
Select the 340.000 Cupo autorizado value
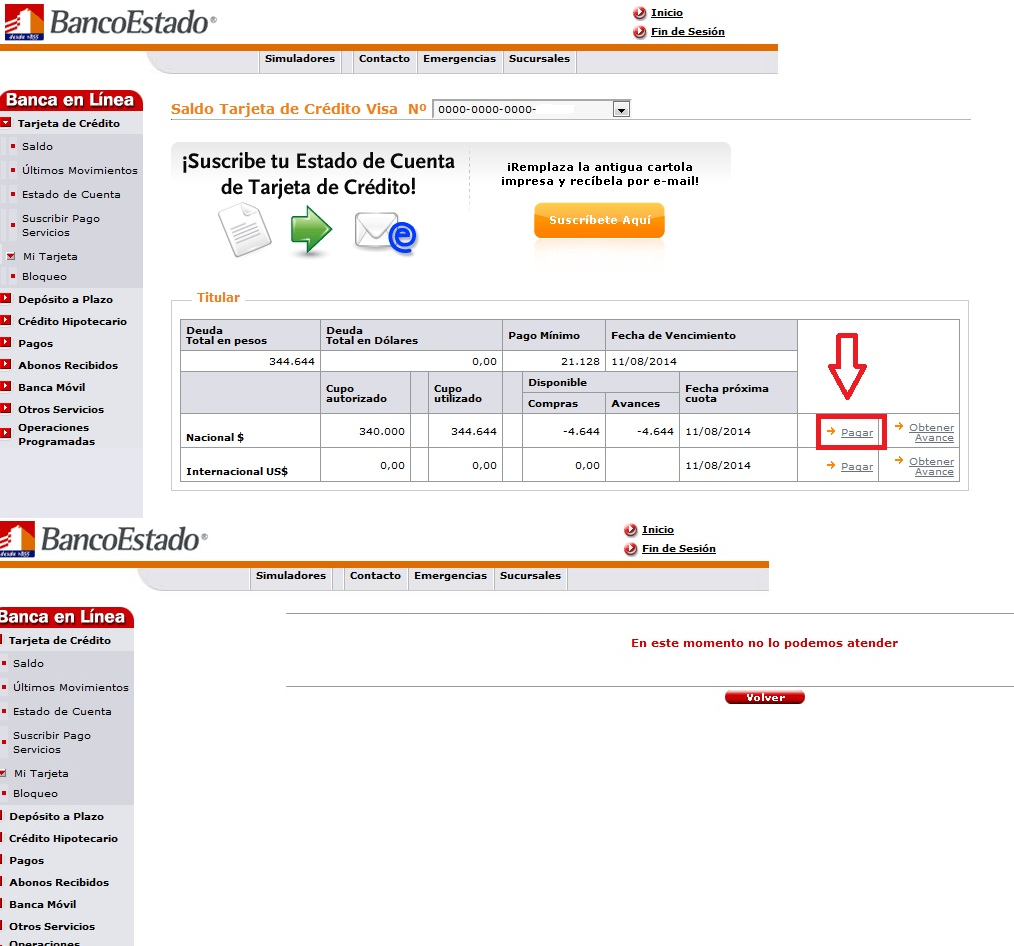pyautogui.click(x=382, y=431)
